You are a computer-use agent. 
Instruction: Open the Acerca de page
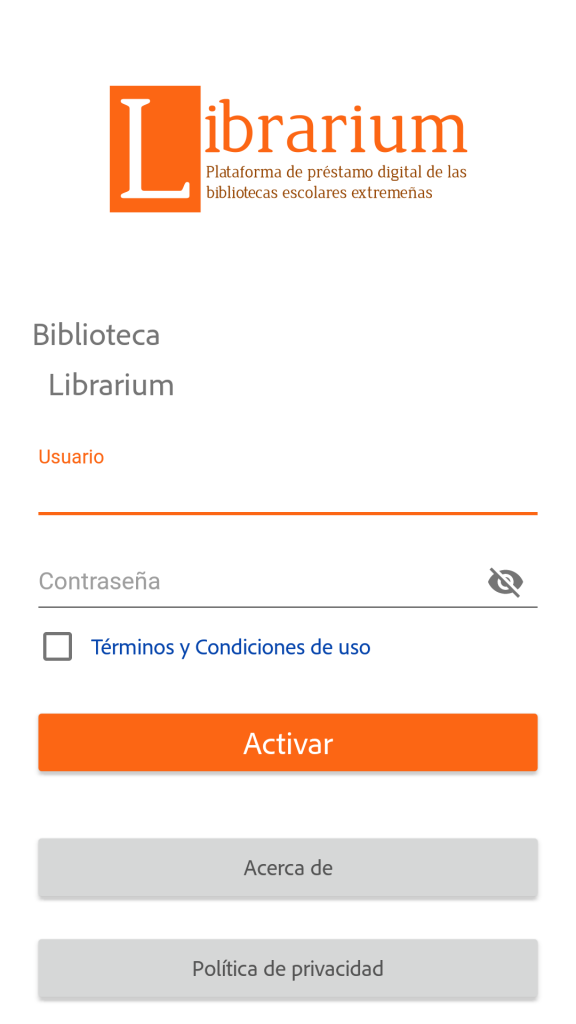click(x=288, y=868)
